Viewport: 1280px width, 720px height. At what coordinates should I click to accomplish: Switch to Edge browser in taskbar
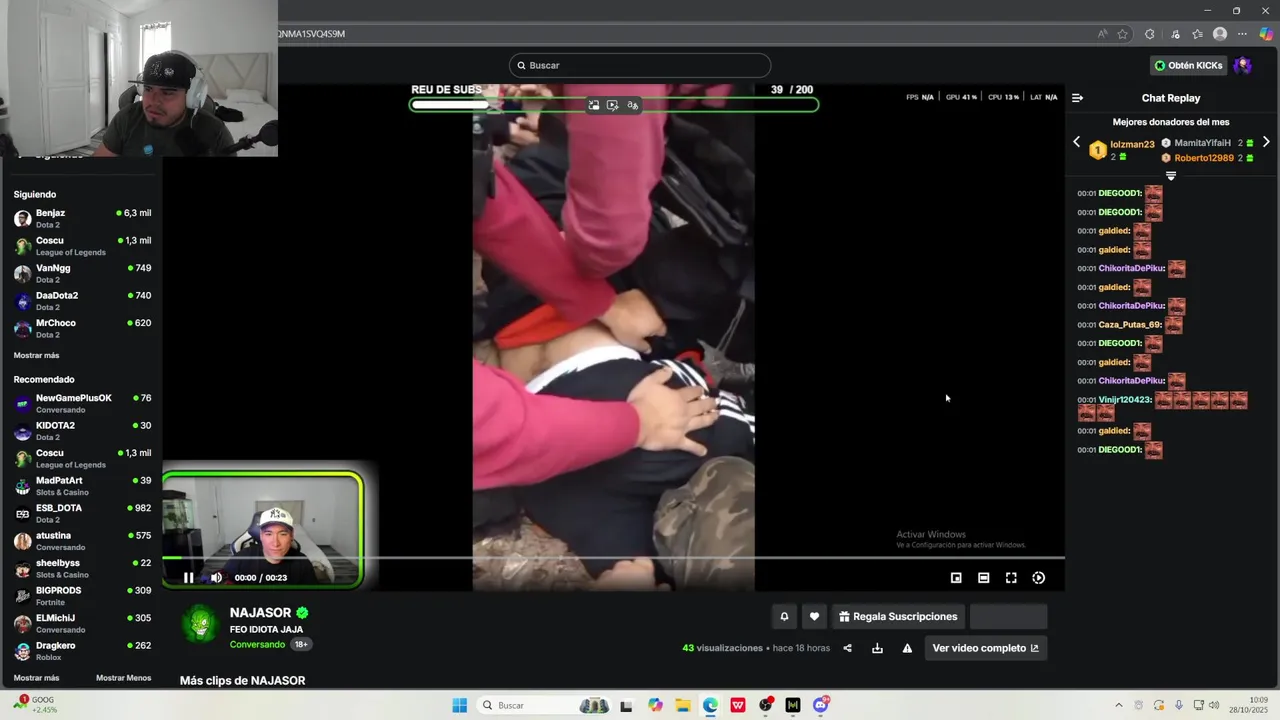pyautogui.click(x=710, y=705)
